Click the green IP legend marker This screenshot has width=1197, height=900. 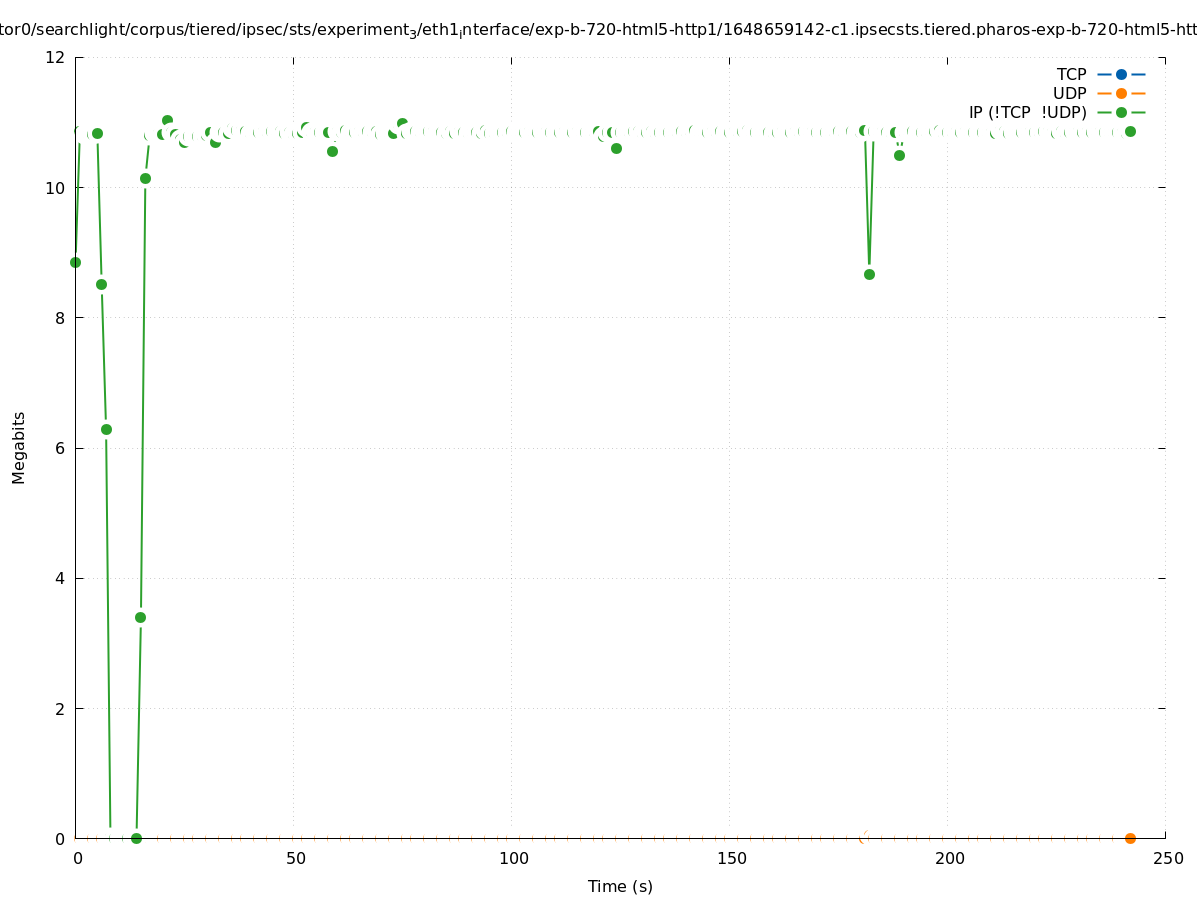click(1121, 112)
